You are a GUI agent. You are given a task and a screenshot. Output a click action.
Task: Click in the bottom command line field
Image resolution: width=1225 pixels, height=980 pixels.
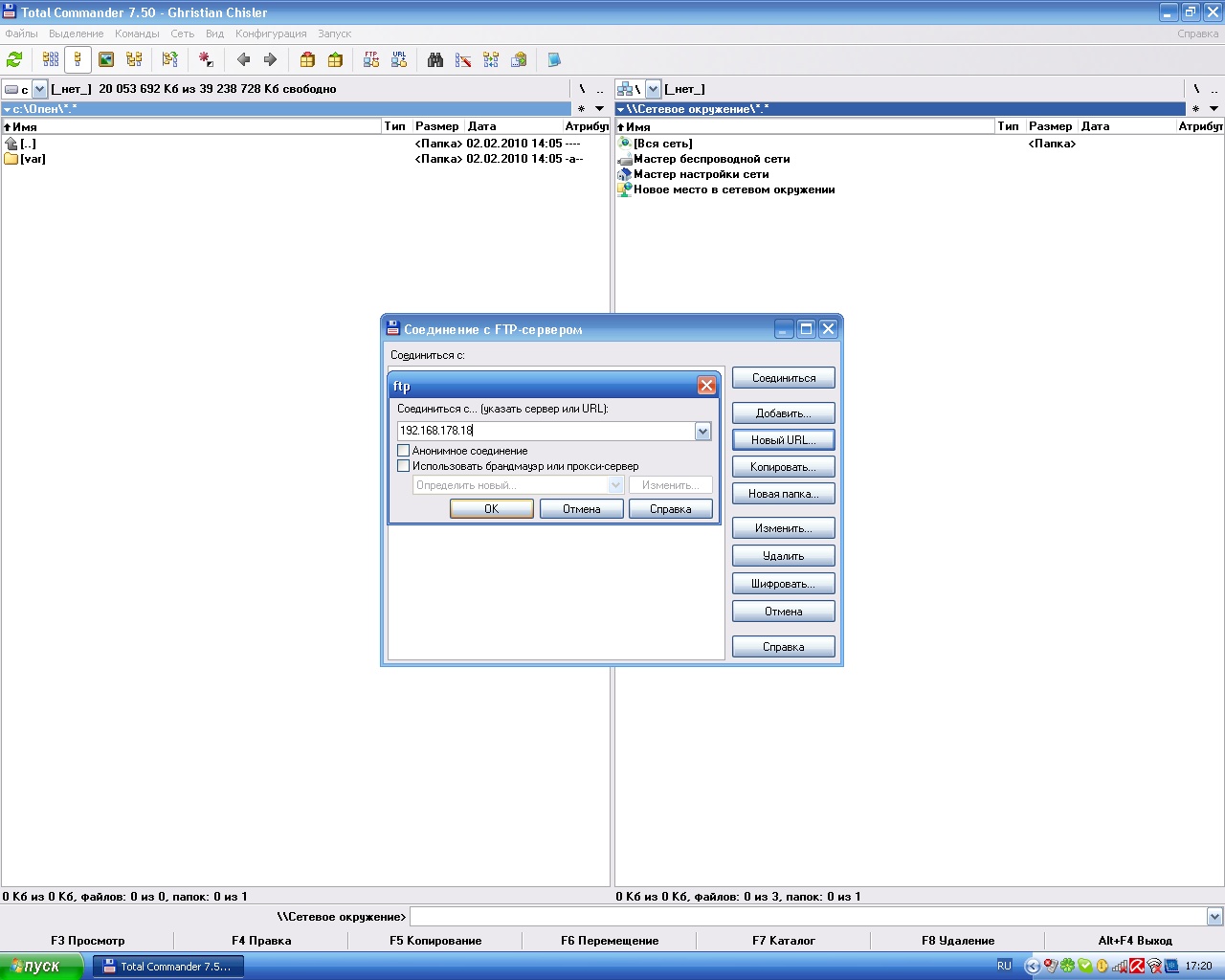click(x=809, y=917)
